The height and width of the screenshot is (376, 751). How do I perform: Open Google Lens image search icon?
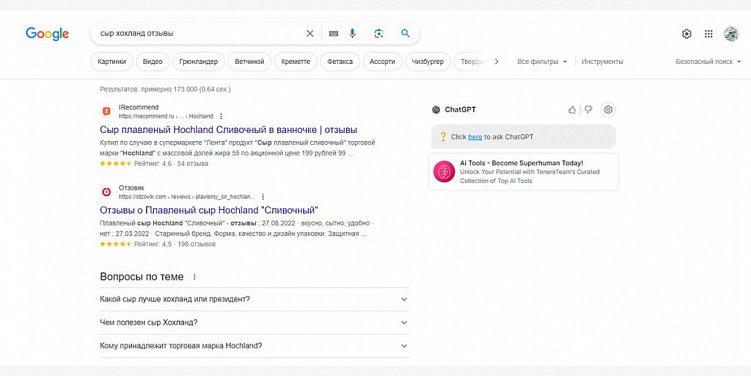(x=379, y=34)
